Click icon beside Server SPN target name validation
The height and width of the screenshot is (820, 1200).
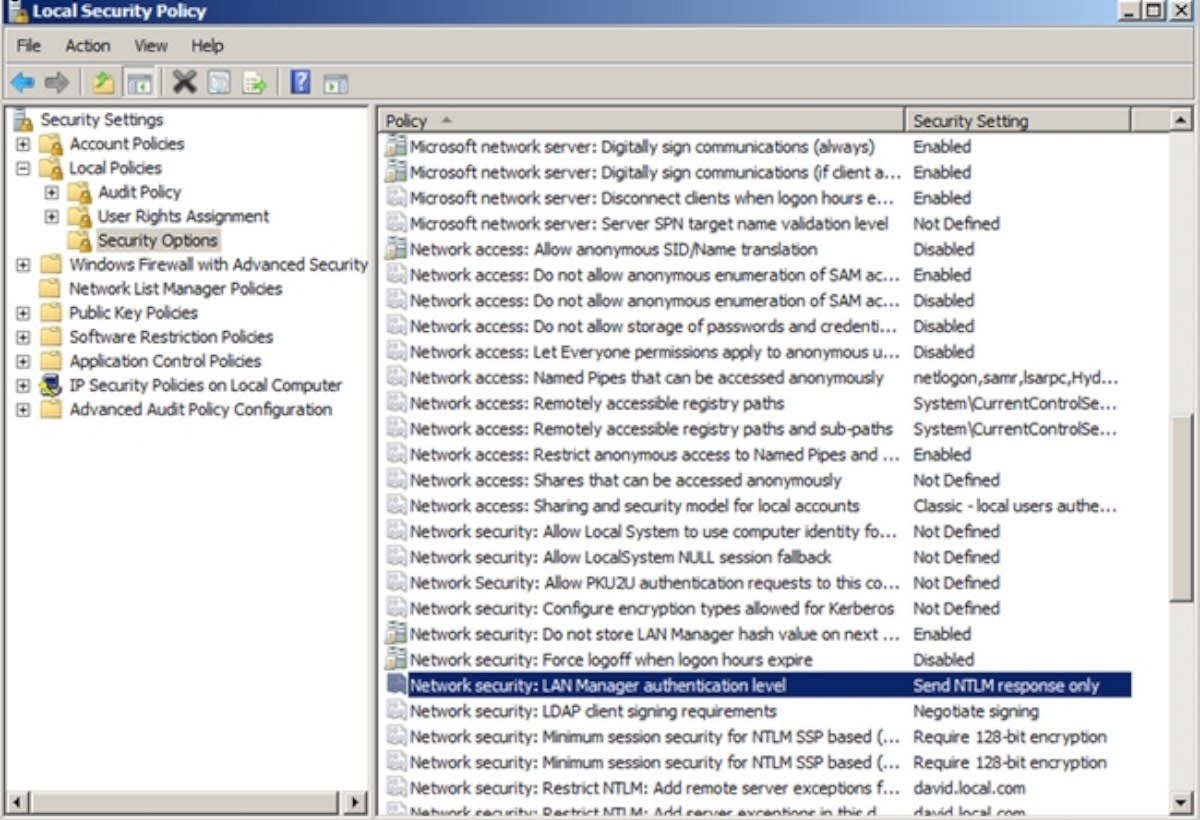pos(396,223)
